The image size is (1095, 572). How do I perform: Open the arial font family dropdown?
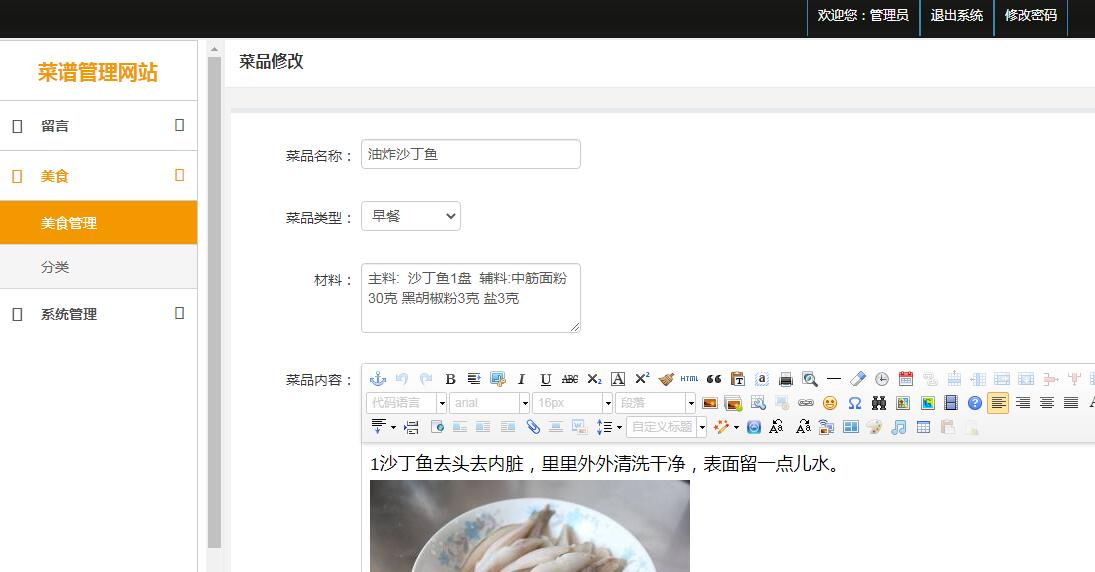click(x=489, y=403)
